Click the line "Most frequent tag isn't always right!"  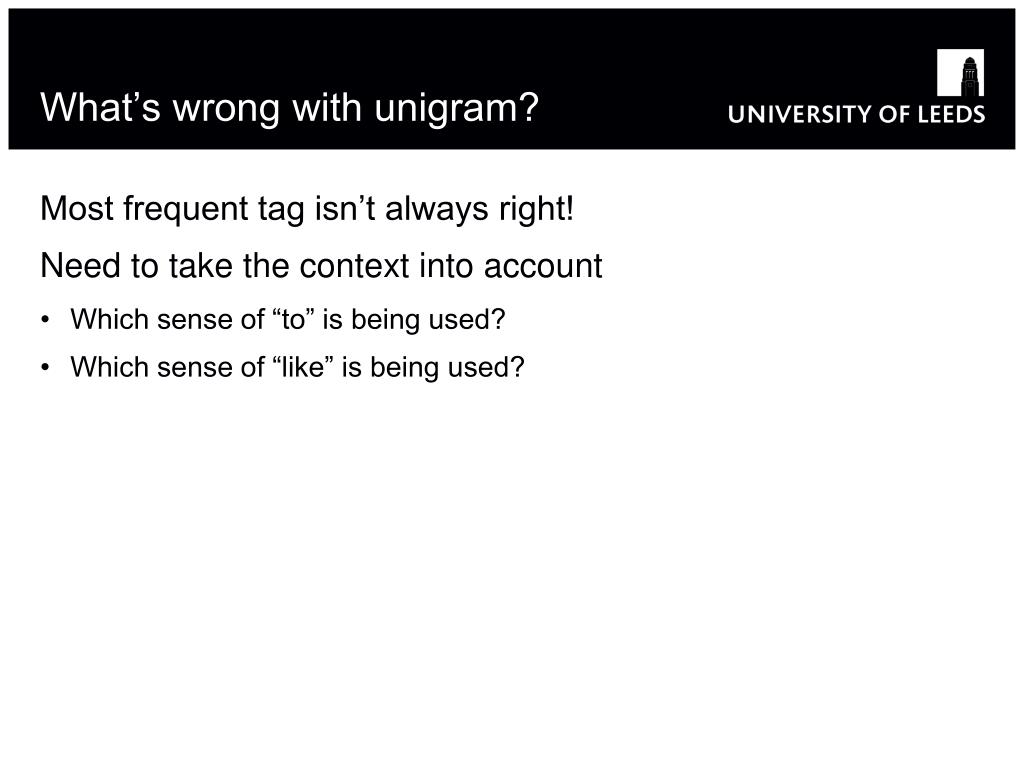[x=307, y=209]
